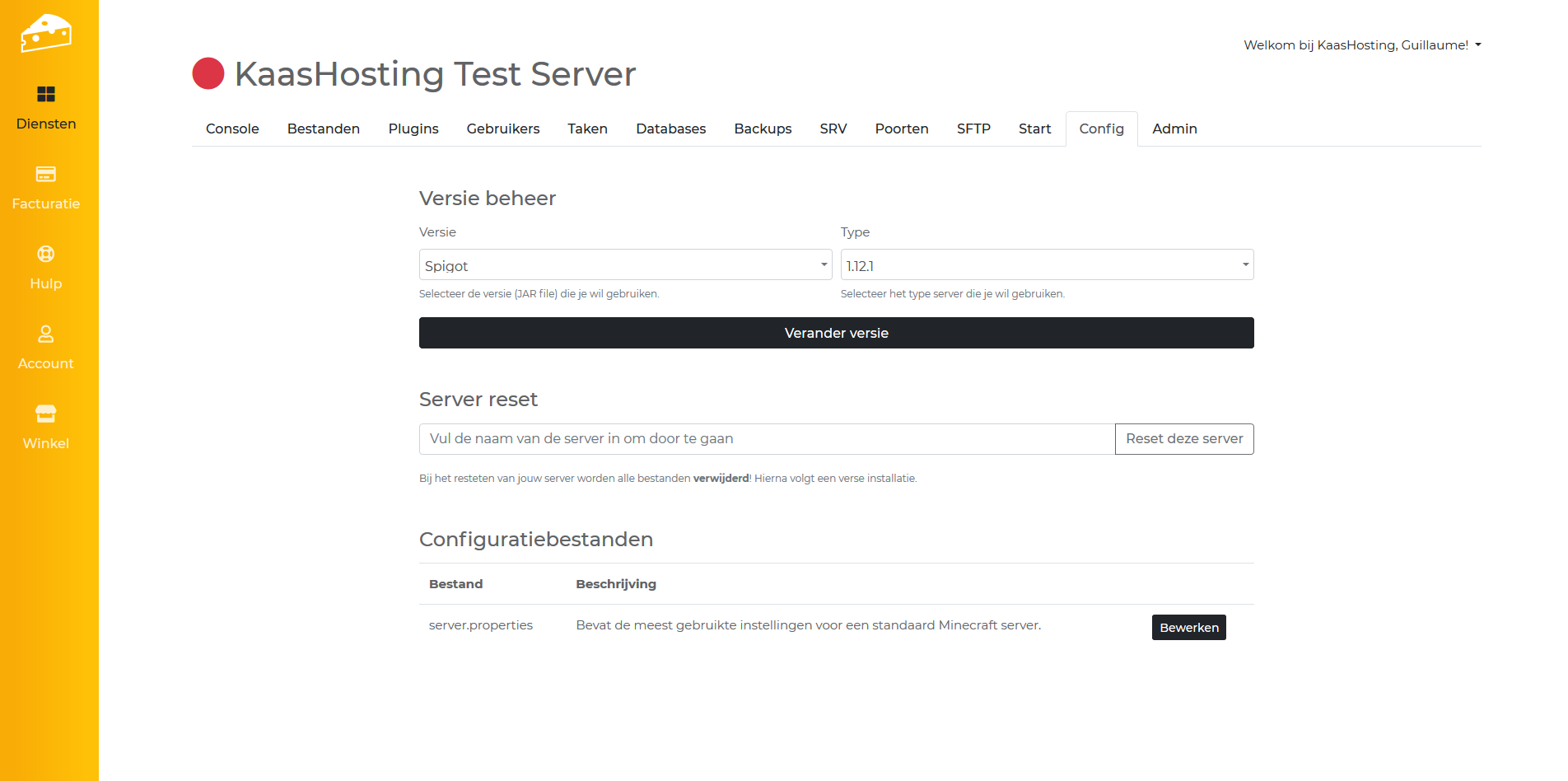Open the Plugins tab

click(x=413, y=129)
